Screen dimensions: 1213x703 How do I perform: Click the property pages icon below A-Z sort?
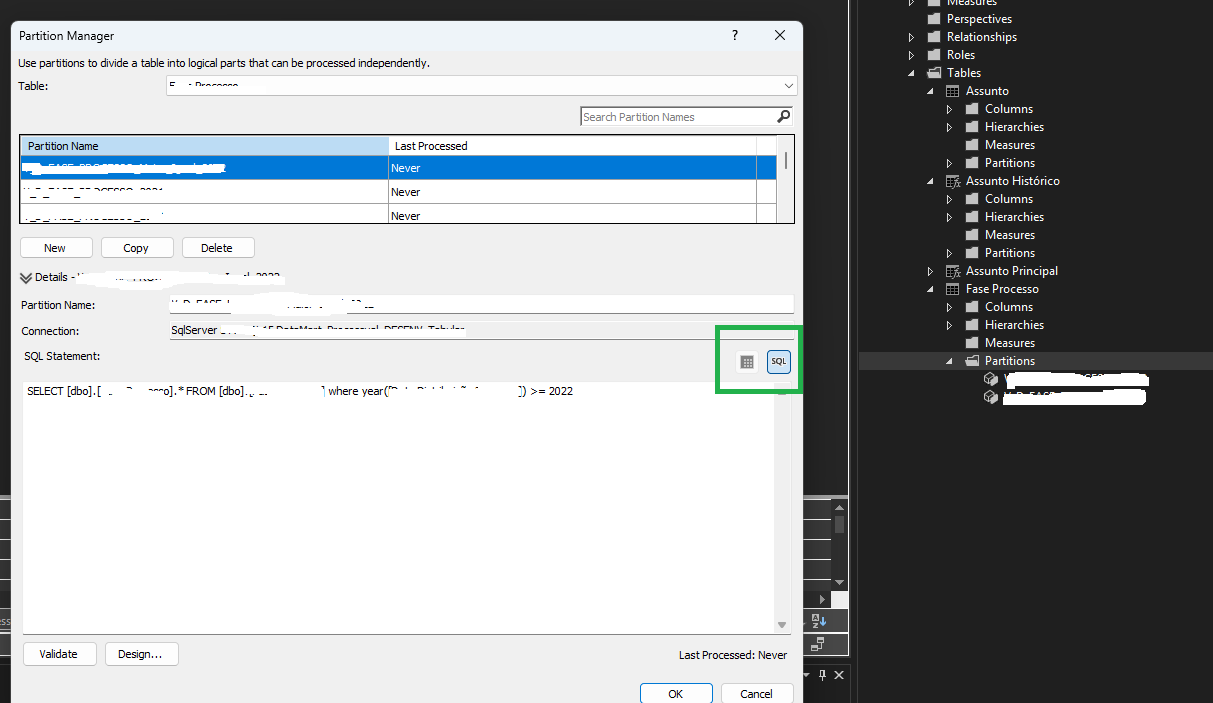click(818, 643)
